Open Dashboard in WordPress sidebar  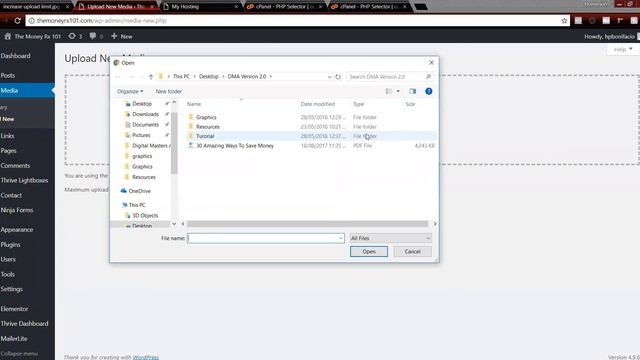point(16,56)
